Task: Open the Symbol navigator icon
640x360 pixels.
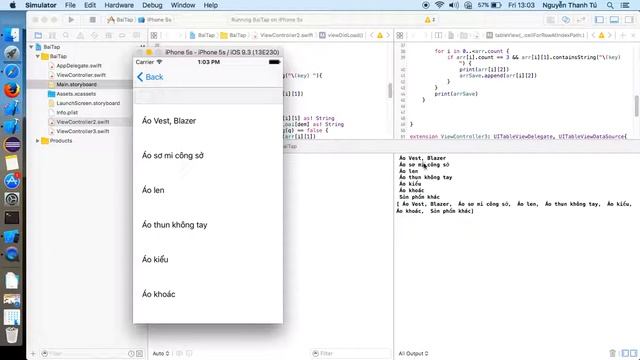Action: pos(52,35)
